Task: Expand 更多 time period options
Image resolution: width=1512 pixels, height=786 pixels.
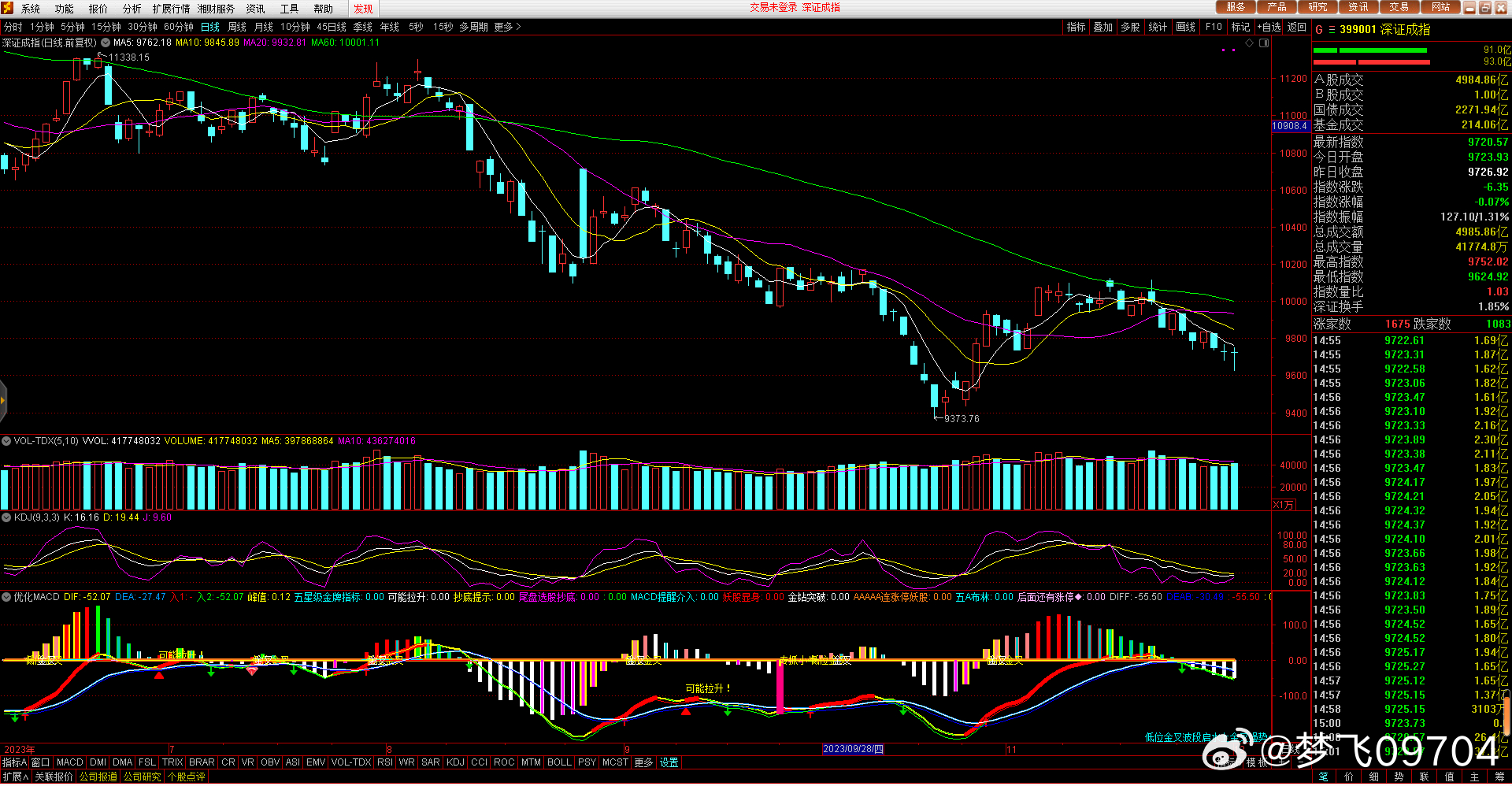Action: 507,27
